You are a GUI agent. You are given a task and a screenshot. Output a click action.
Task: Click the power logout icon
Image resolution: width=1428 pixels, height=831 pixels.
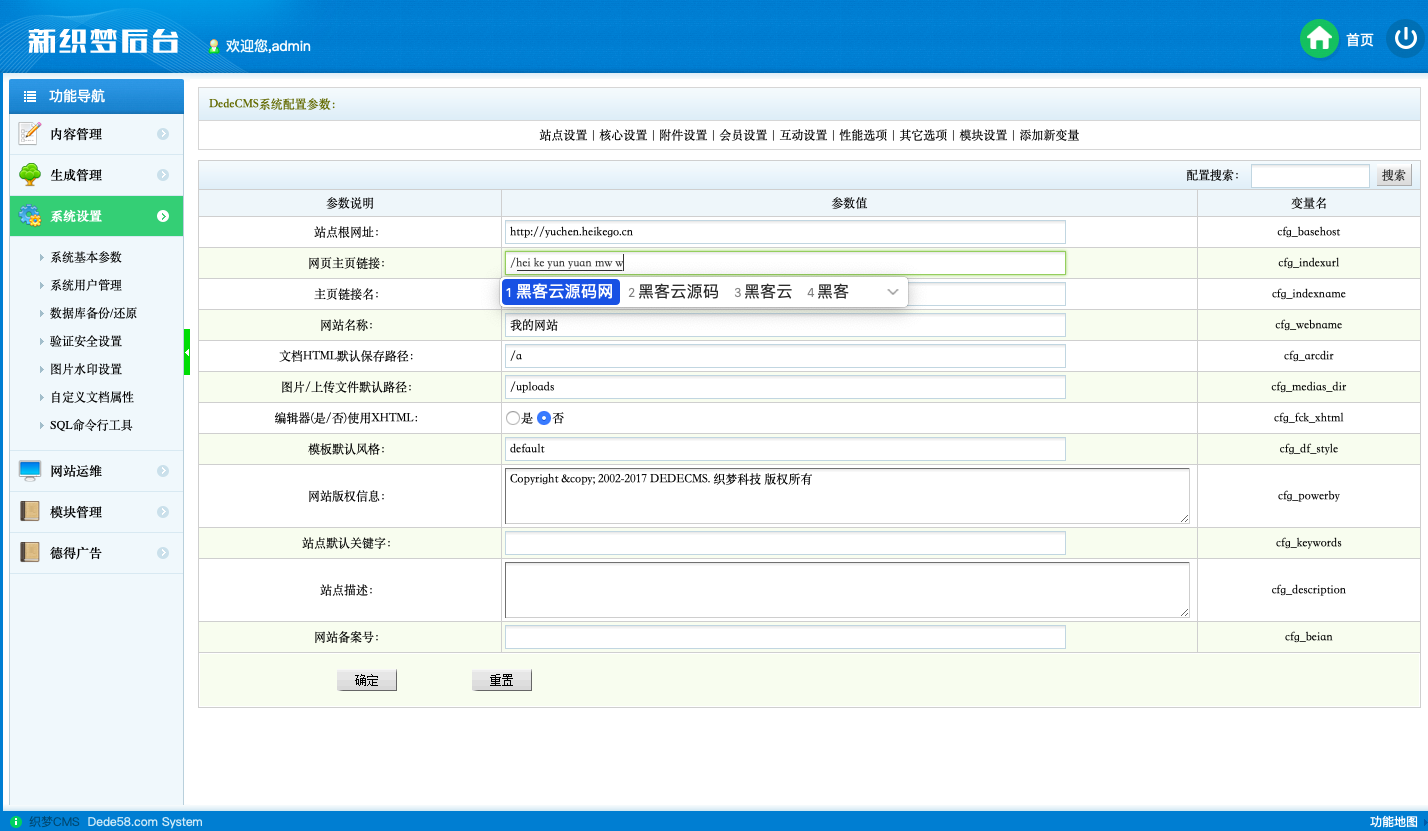click(1405, 39)
